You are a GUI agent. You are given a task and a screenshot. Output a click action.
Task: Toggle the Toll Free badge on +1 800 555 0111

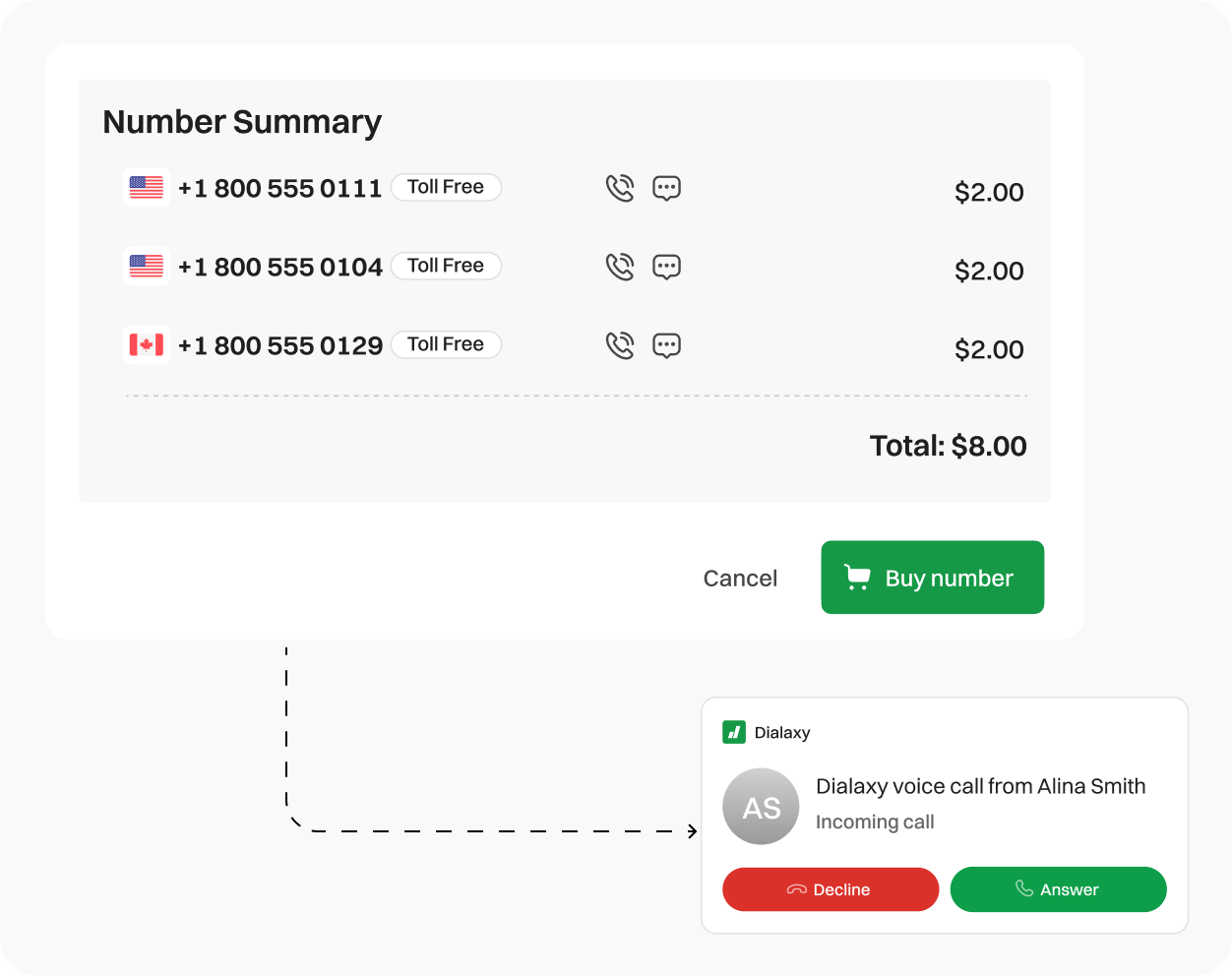[446, 187]
